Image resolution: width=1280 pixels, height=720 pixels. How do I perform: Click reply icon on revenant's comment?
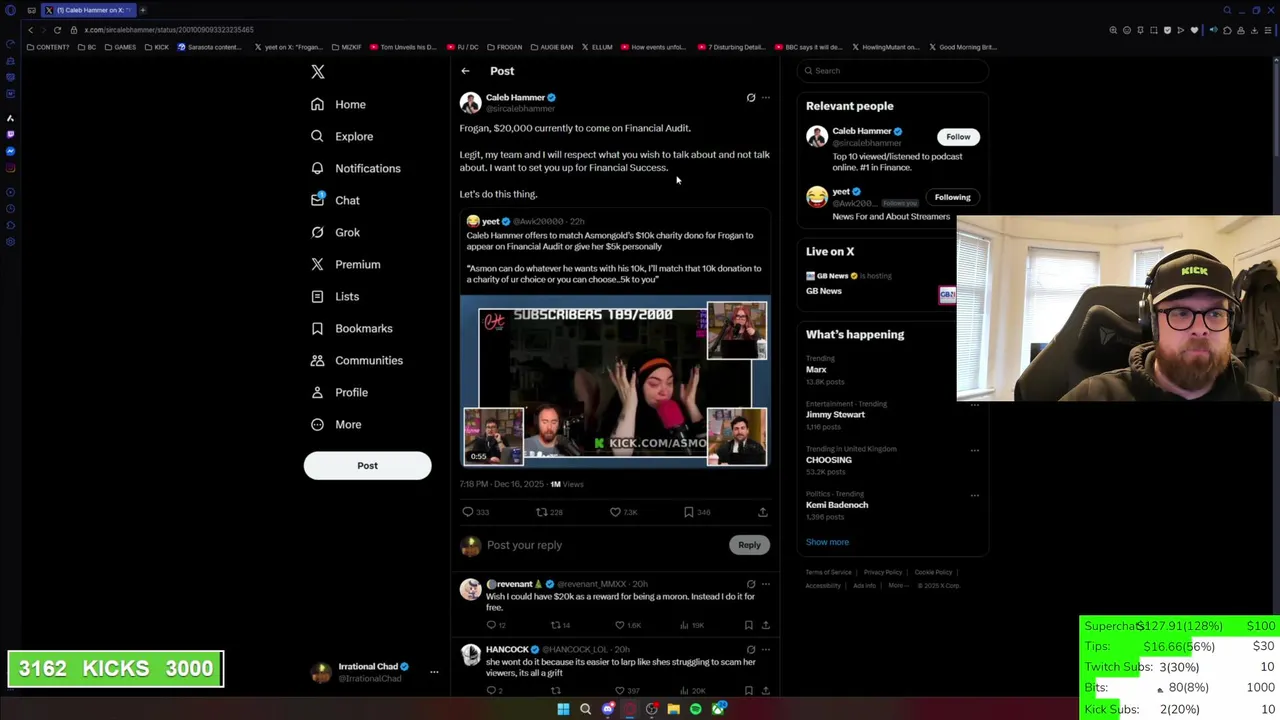pos(491,625)
